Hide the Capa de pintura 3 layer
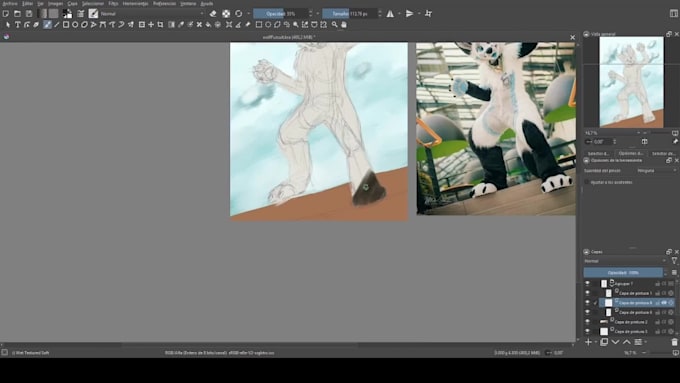This screenshot has width=680, height=383. pos(587,331)
